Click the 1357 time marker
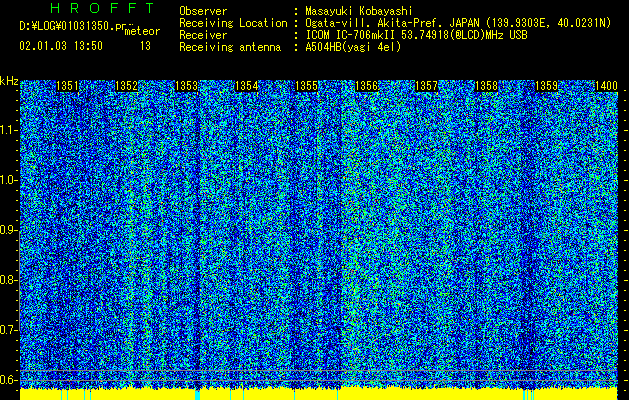The image size is (629, 400). tap(426, 86)
